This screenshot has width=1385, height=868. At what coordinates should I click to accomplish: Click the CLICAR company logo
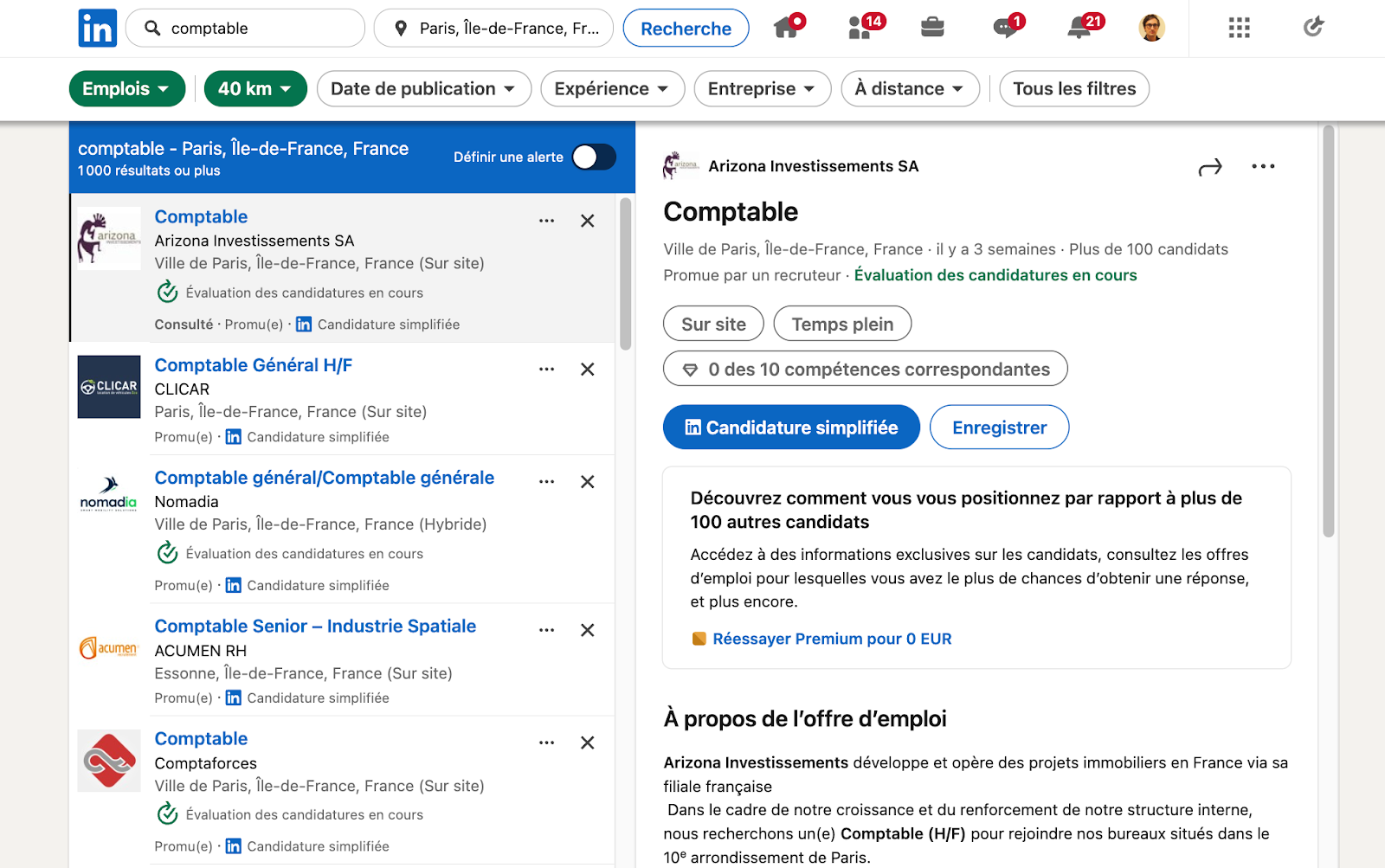click(x=109, y=387)
